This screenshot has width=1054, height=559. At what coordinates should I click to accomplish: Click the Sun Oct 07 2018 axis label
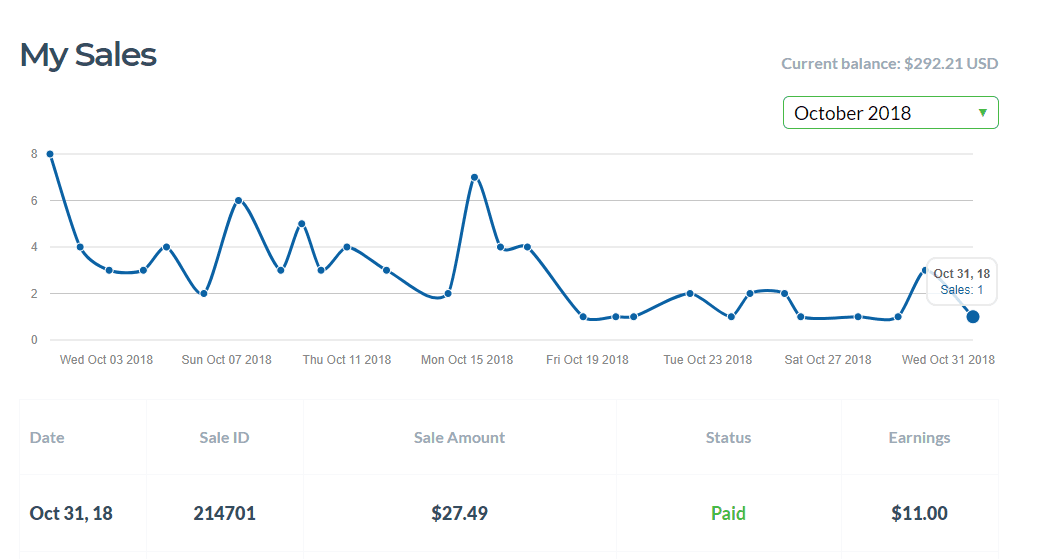coord(227,359)
